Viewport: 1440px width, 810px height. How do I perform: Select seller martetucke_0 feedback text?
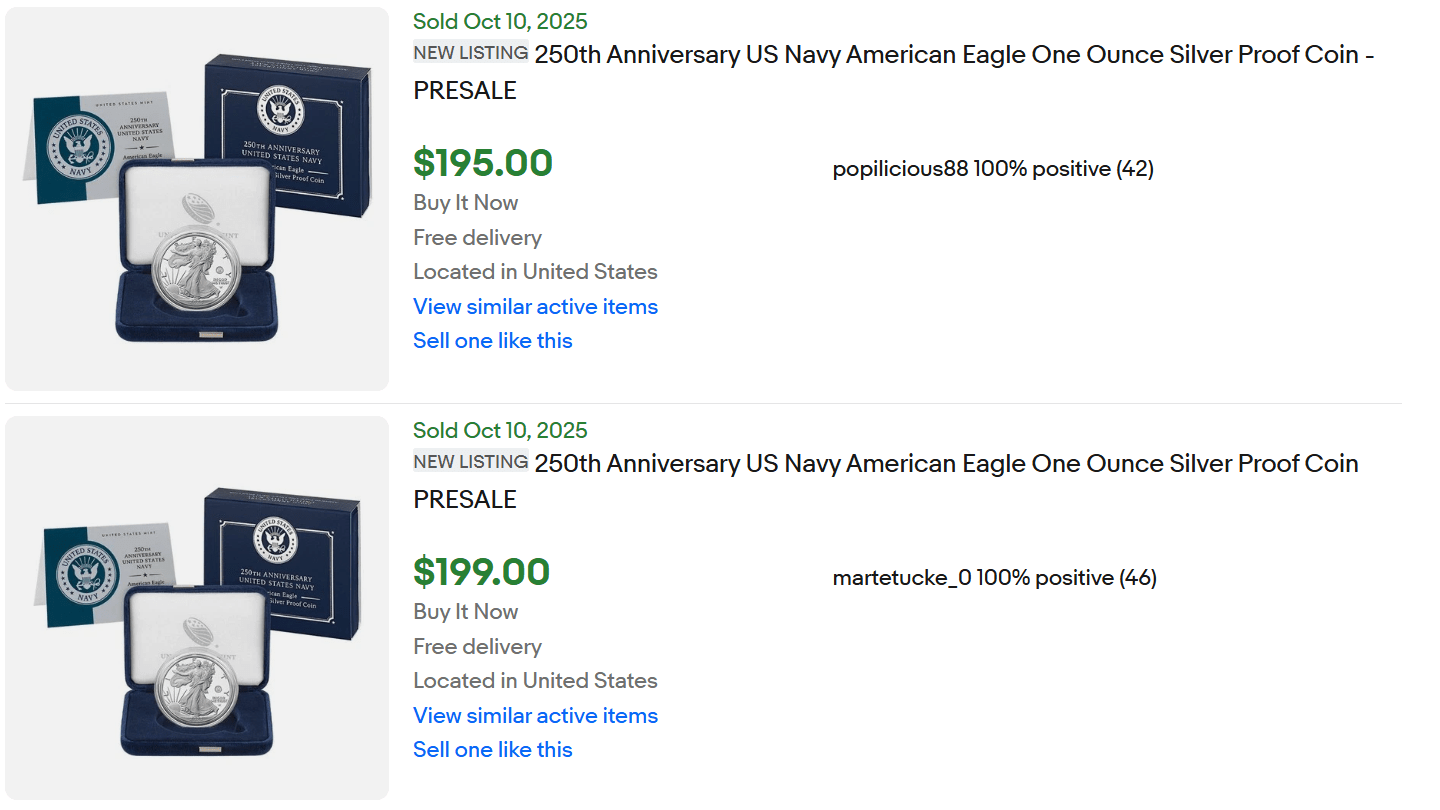(x=994, y=578)
